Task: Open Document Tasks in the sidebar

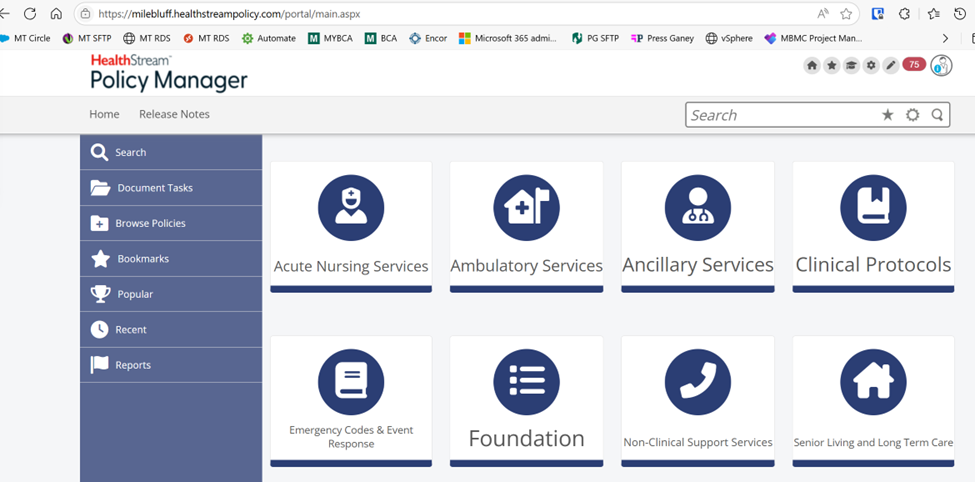Action: (x=154, y=188)
